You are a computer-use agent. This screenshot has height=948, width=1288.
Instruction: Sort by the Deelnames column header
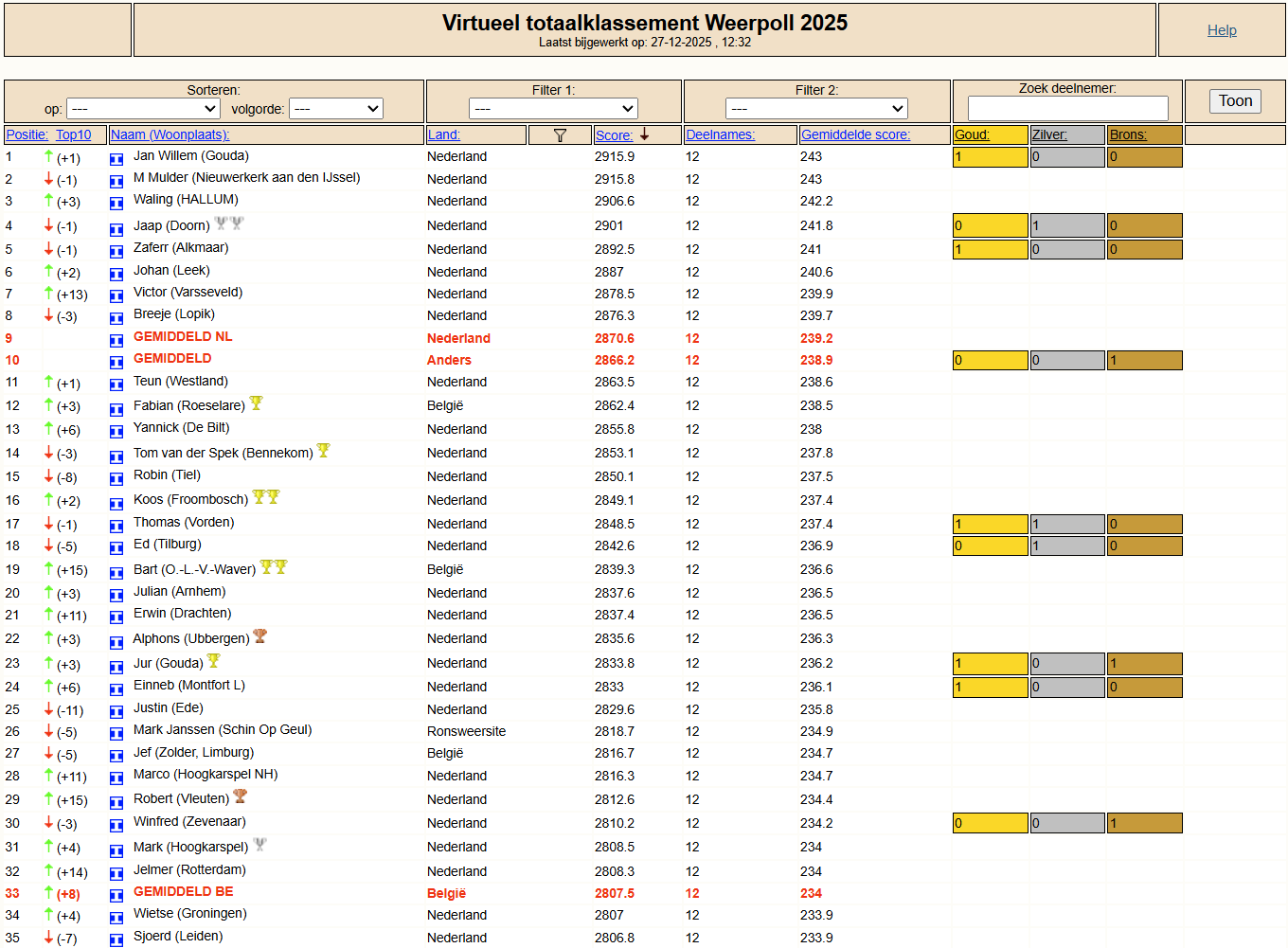coord(720,134)
